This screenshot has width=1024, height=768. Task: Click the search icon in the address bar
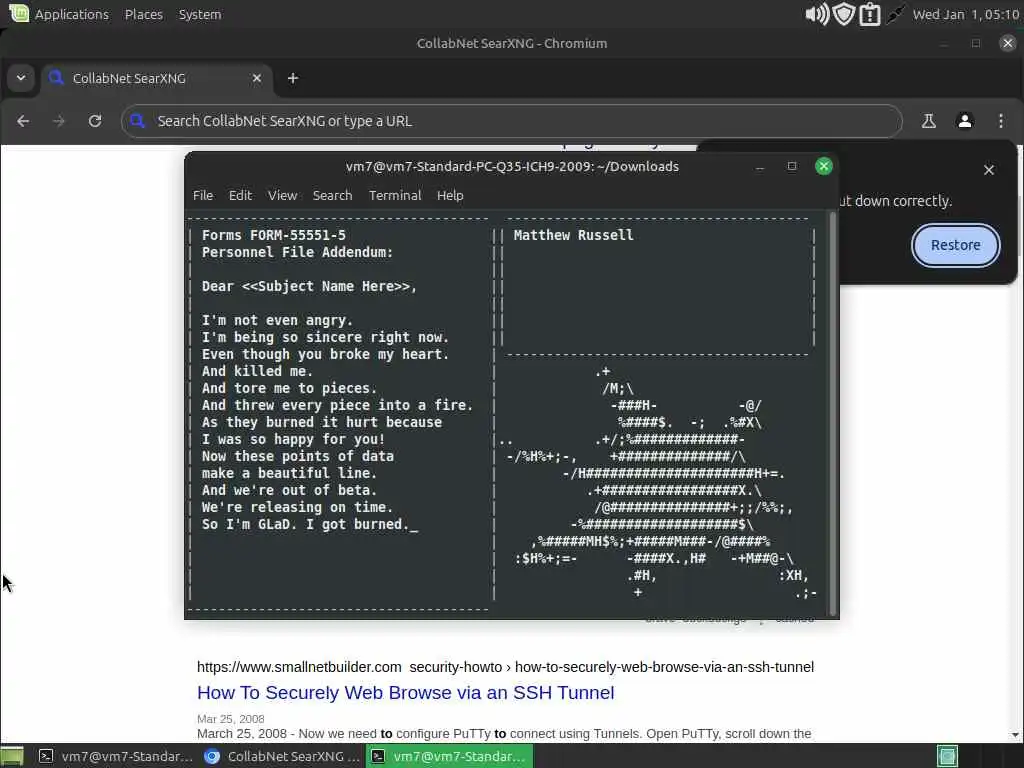click(x=138, y=121)
